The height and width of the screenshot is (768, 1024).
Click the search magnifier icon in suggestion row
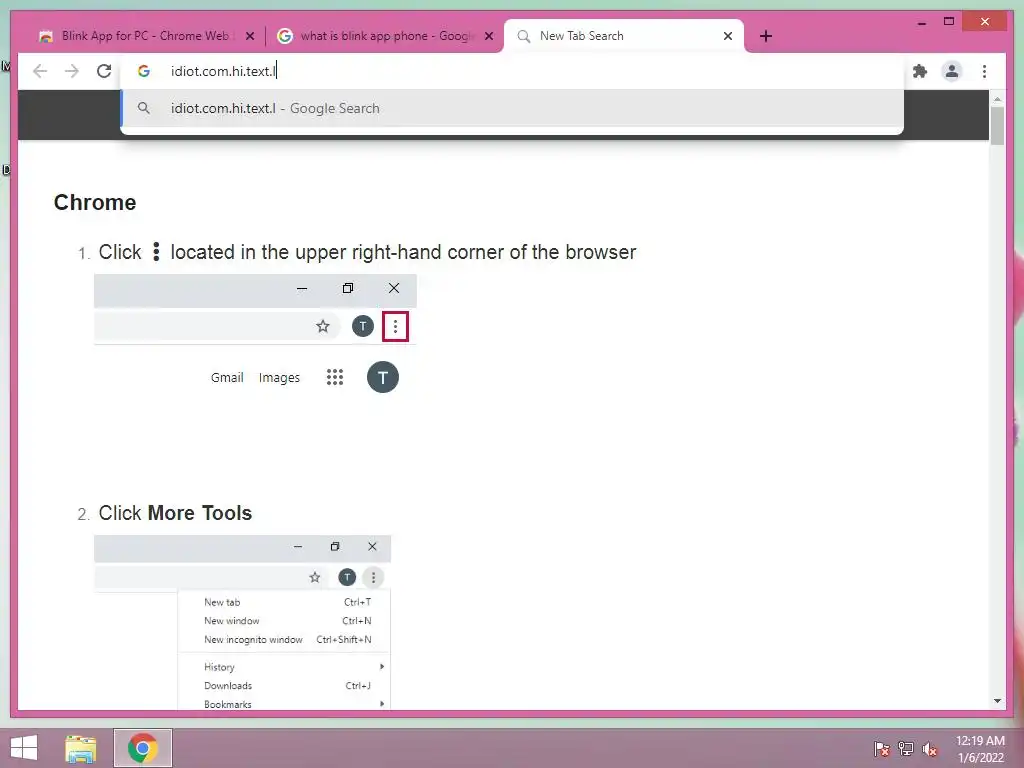pos(144,108)
